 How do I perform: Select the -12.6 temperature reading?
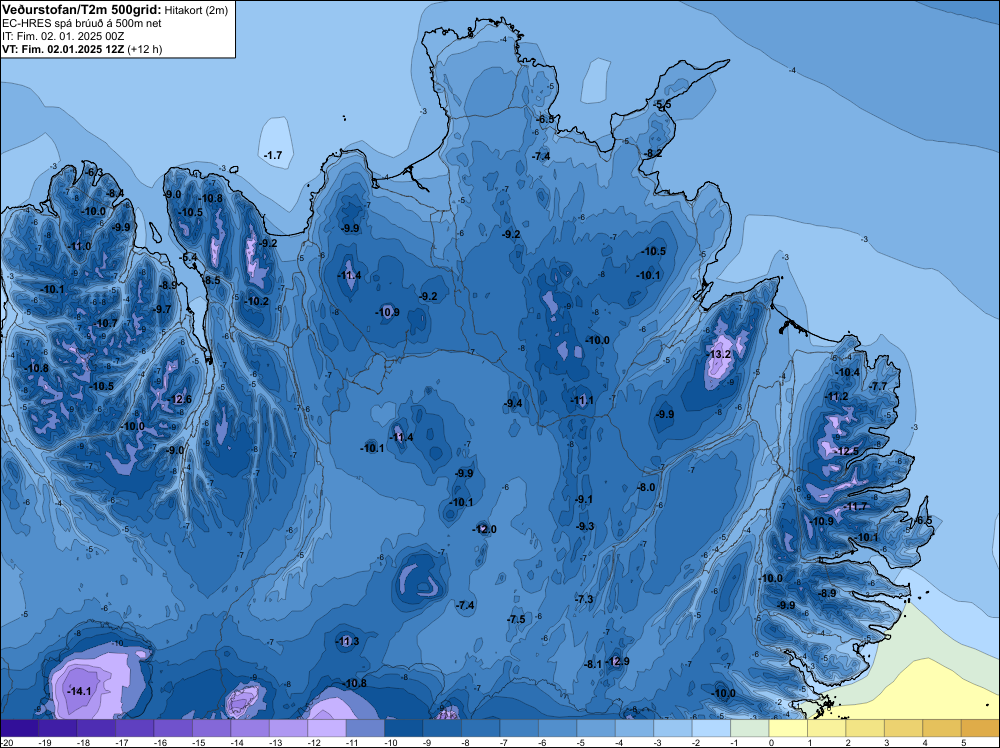pyautogui.click(x=179, y=400)
